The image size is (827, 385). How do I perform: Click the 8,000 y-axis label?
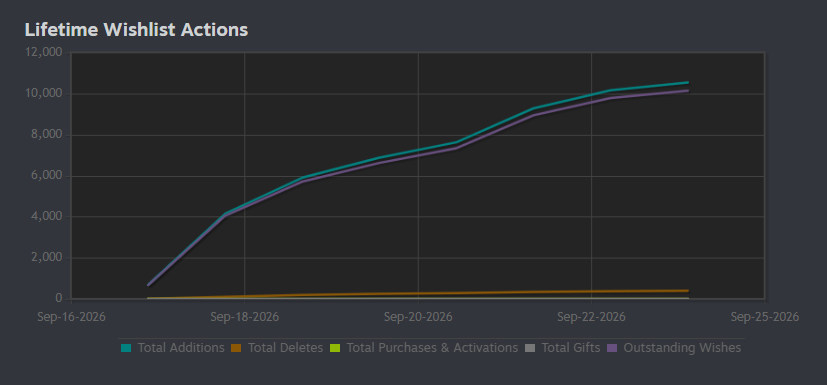[46, 134]
